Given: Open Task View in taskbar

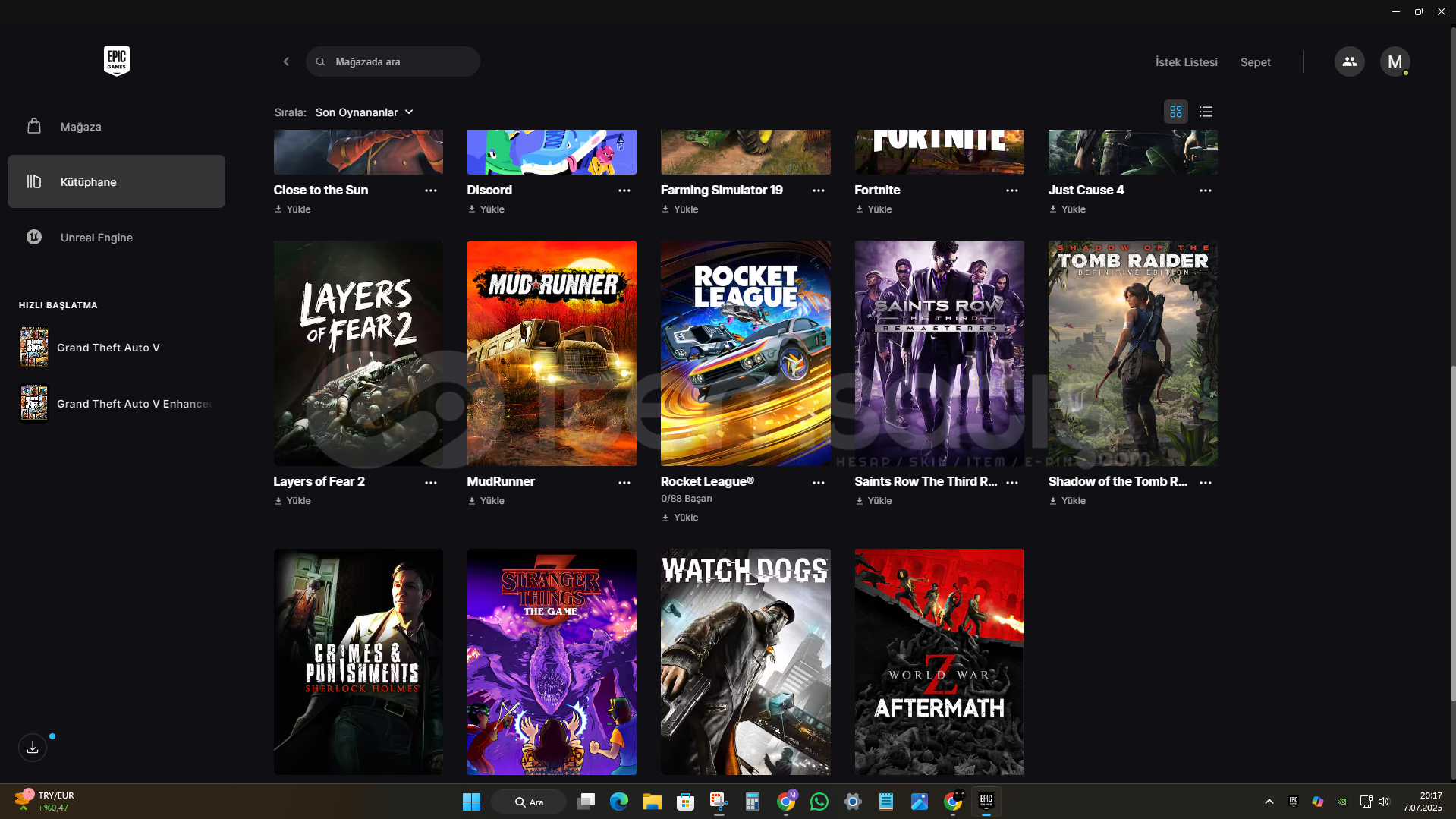Looking at the screenshot, I should 586,802.
